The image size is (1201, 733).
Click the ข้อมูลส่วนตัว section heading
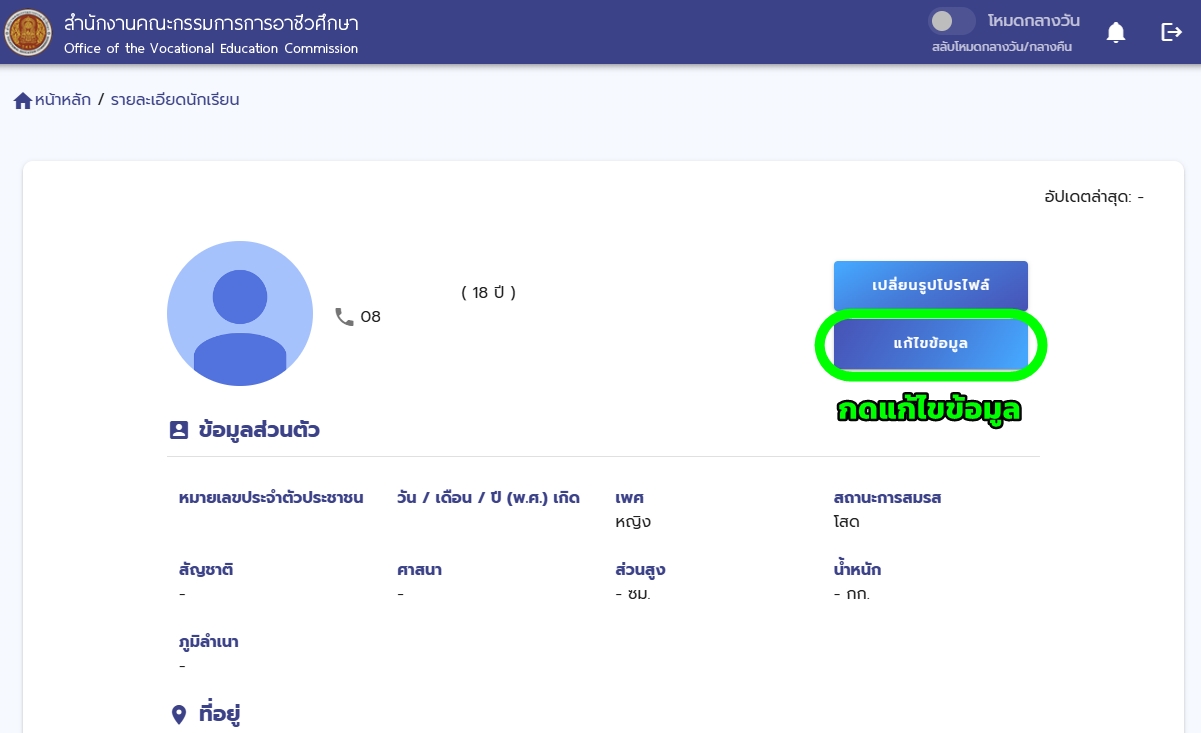click(x=259, y=430)
